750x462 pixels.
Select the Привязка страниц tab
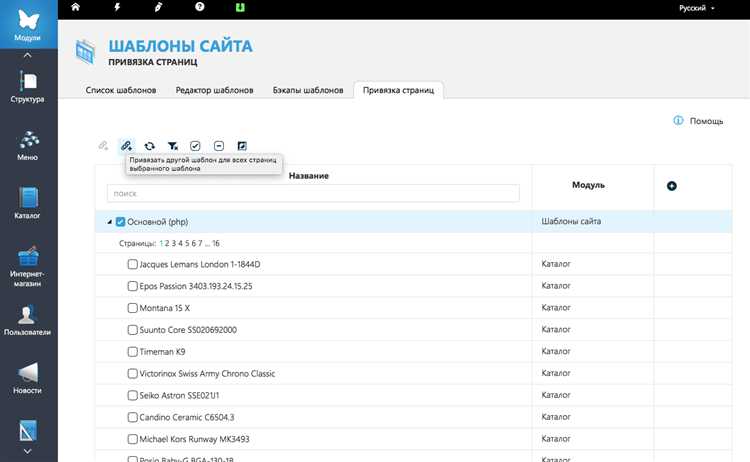point(398,90)
